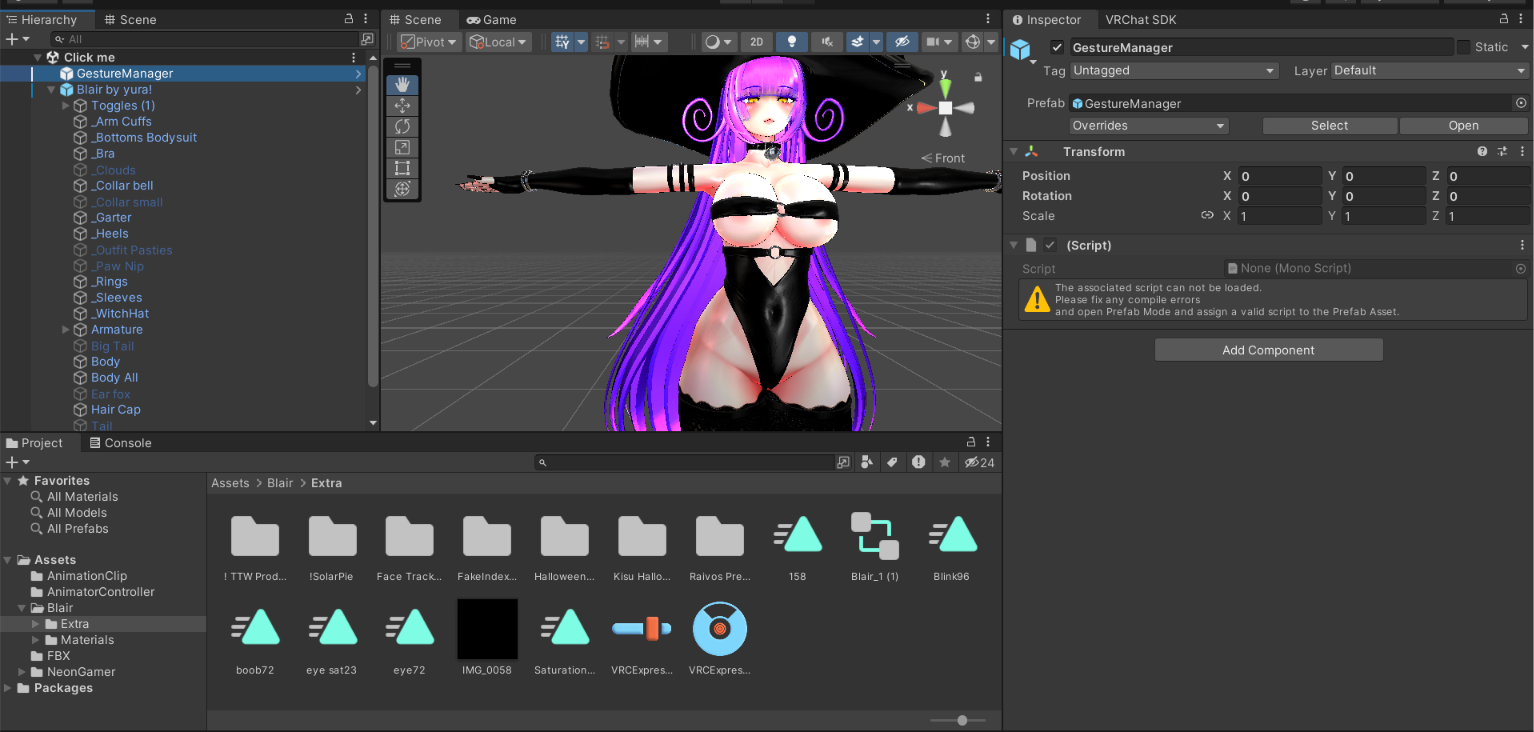Toggle 2D scene view mode
The height and width of the screenshot is (732, 1534).
(x=757, y=42)
